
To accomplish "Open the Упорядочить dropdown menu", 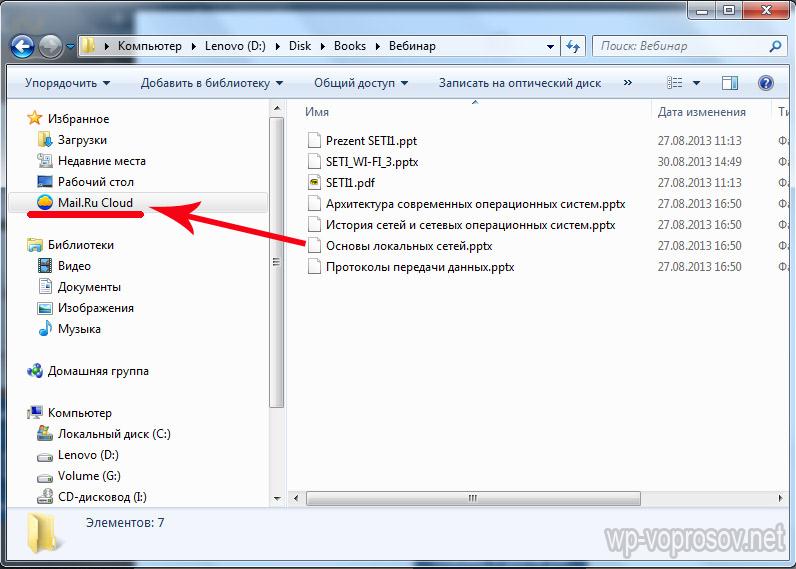I will click(x=67, y=83).
